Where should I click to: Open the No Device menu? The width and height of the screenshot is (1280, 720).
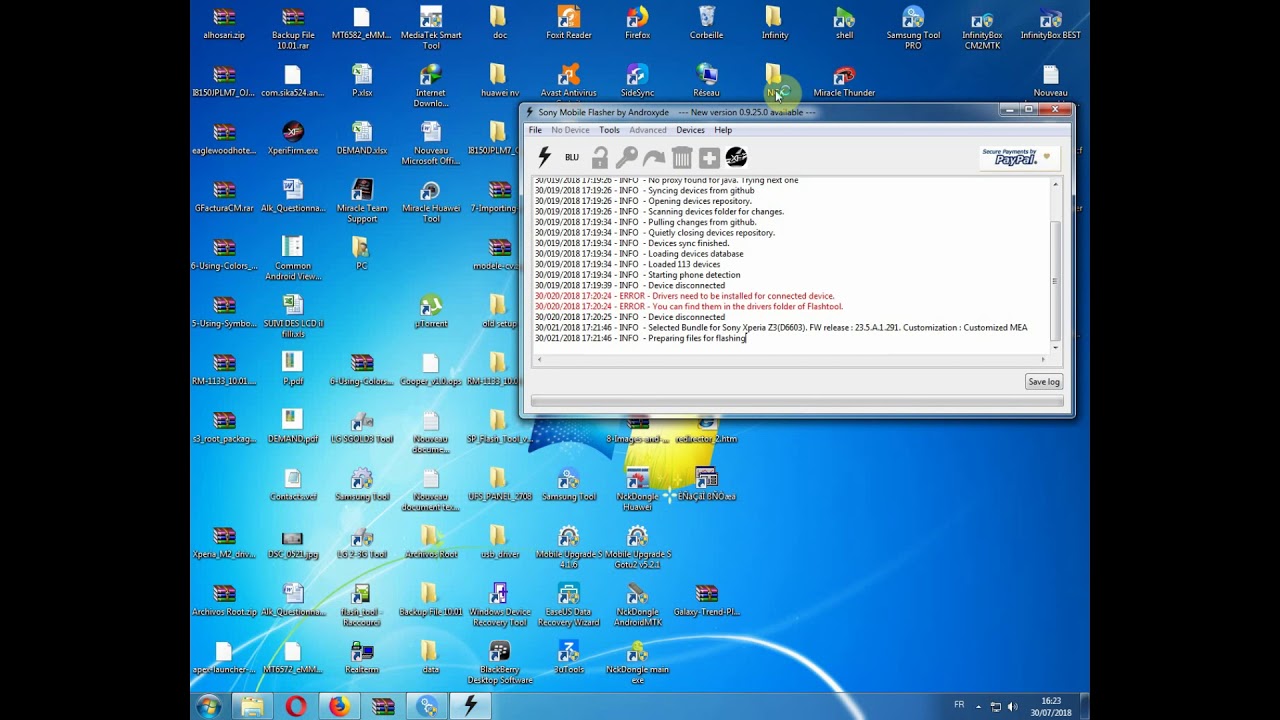click(x=570, y=130)
